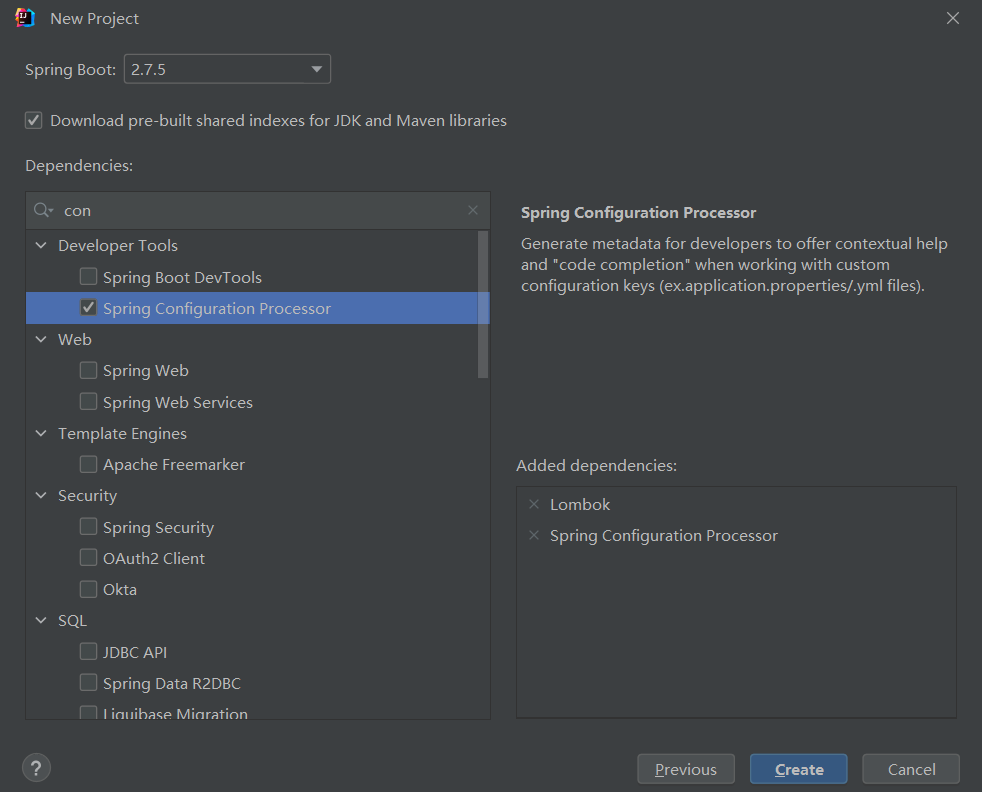Select the Spring Data R2DBC label

click(x=172, y=684)
